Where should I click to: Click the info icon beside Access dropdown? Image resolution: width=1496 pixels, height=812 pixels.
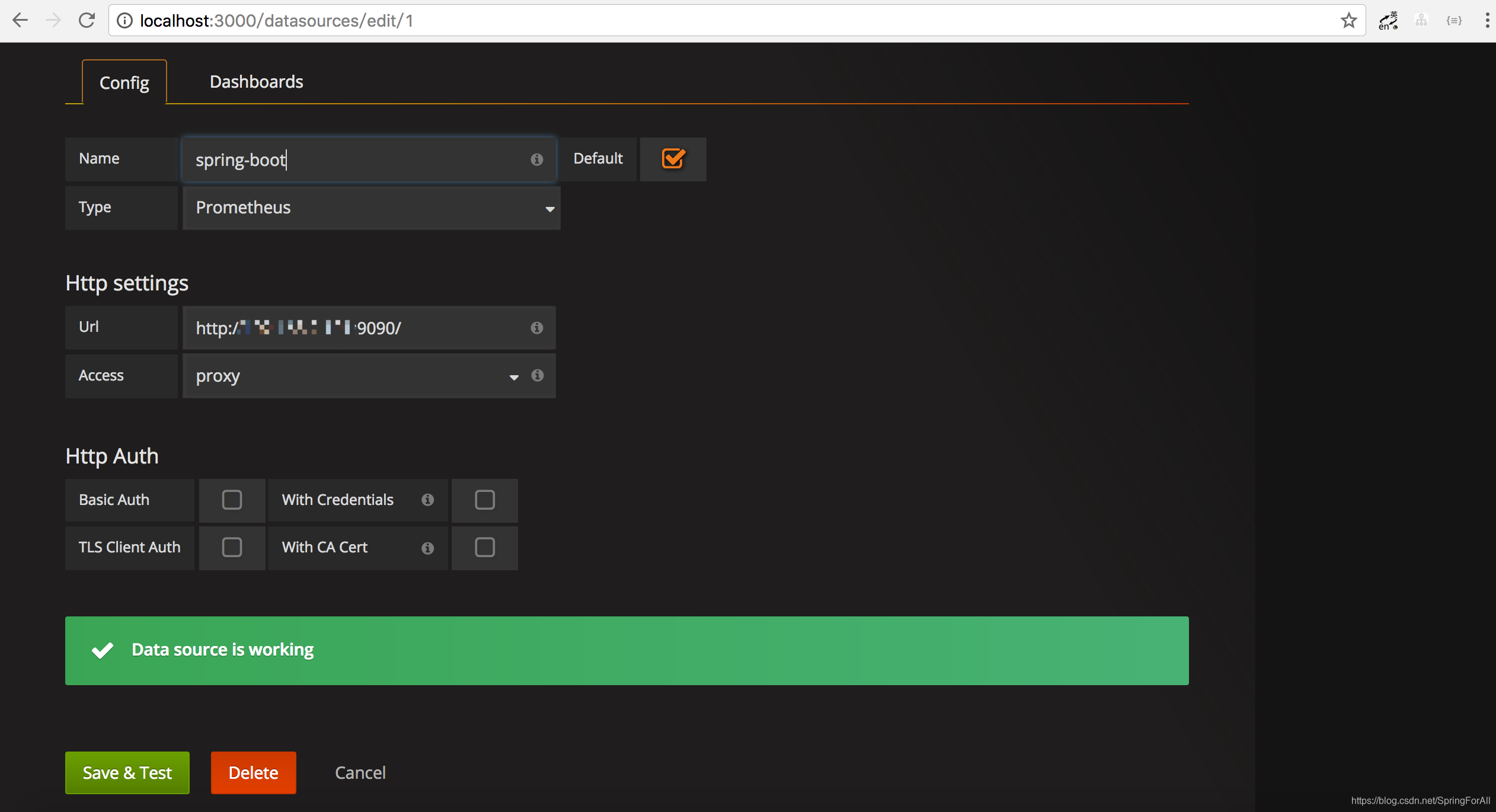tap(537, 375)
